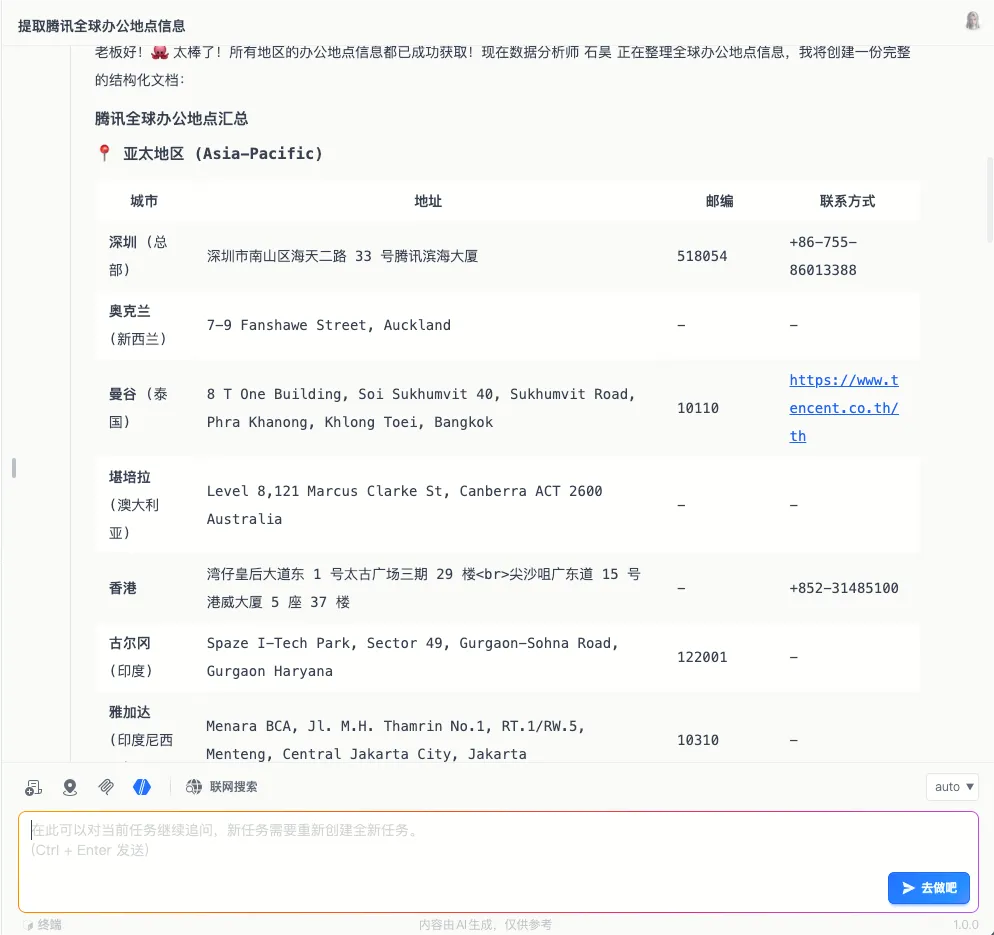Click the 7-9 Fanshawe Street address
This screenshot has height=935, width=994.
(x=328, y=325)
